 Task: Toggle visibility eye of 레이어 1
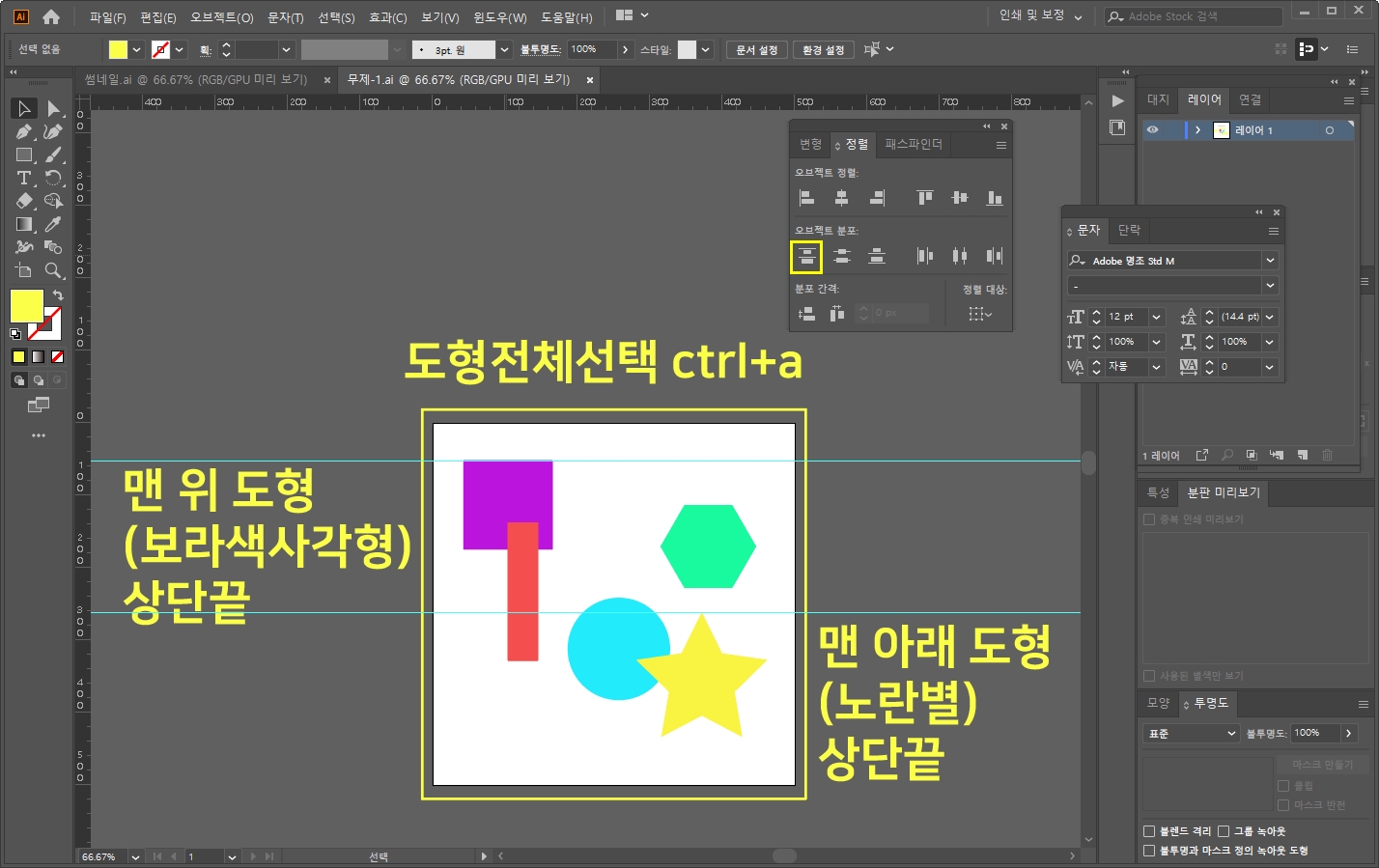point(1153,130)
